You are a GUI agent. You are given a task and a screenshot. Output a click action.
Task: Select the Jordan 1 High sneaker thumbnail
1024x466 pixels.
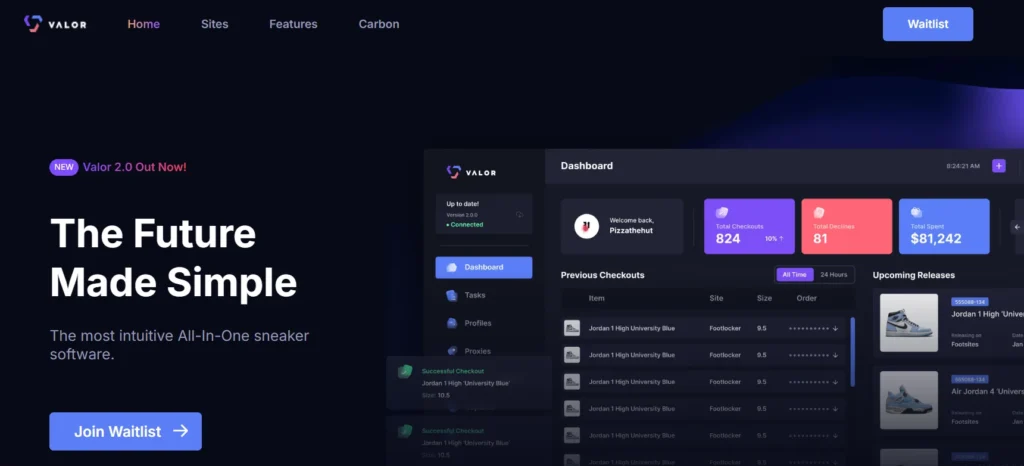(x=908, y=322)
